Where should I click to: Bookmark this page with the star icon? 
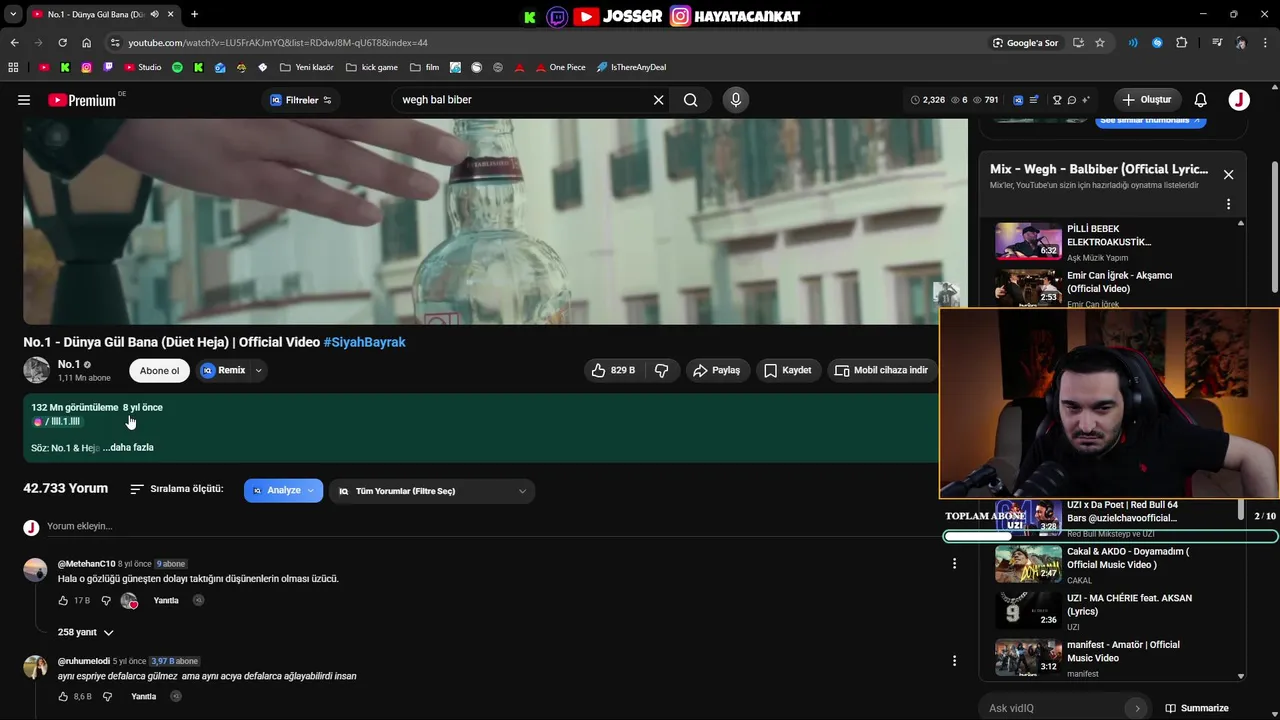click(1100, 43)
